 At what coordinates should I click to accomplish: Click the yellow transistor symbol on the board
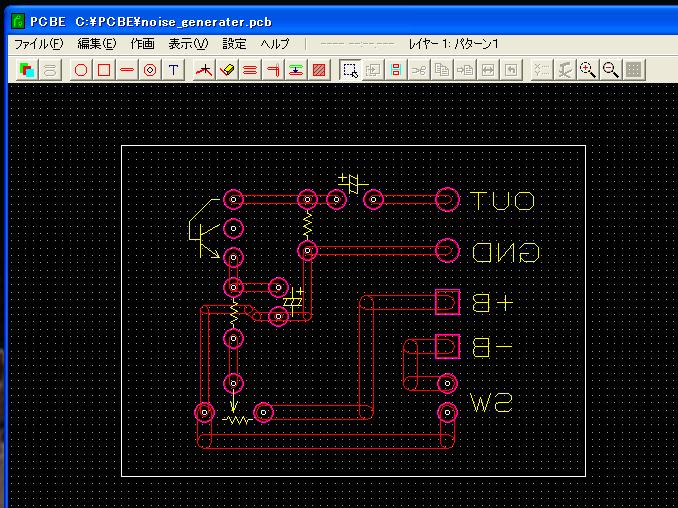(x=204, y=228)
